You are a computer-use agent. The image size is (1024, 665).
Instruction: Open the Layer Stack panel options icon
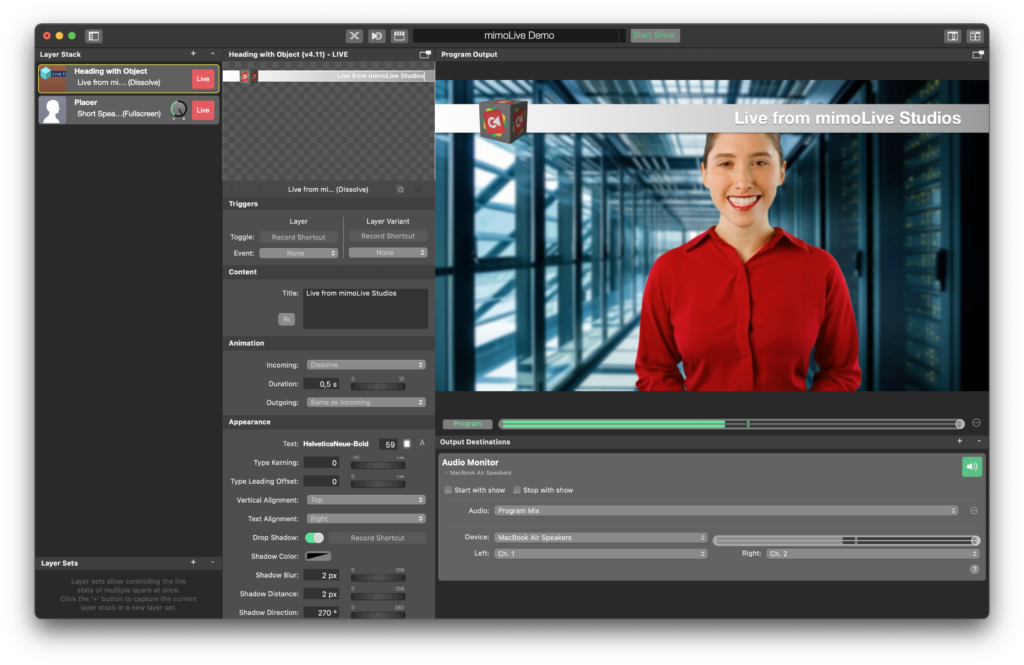[x=211, y=53]
